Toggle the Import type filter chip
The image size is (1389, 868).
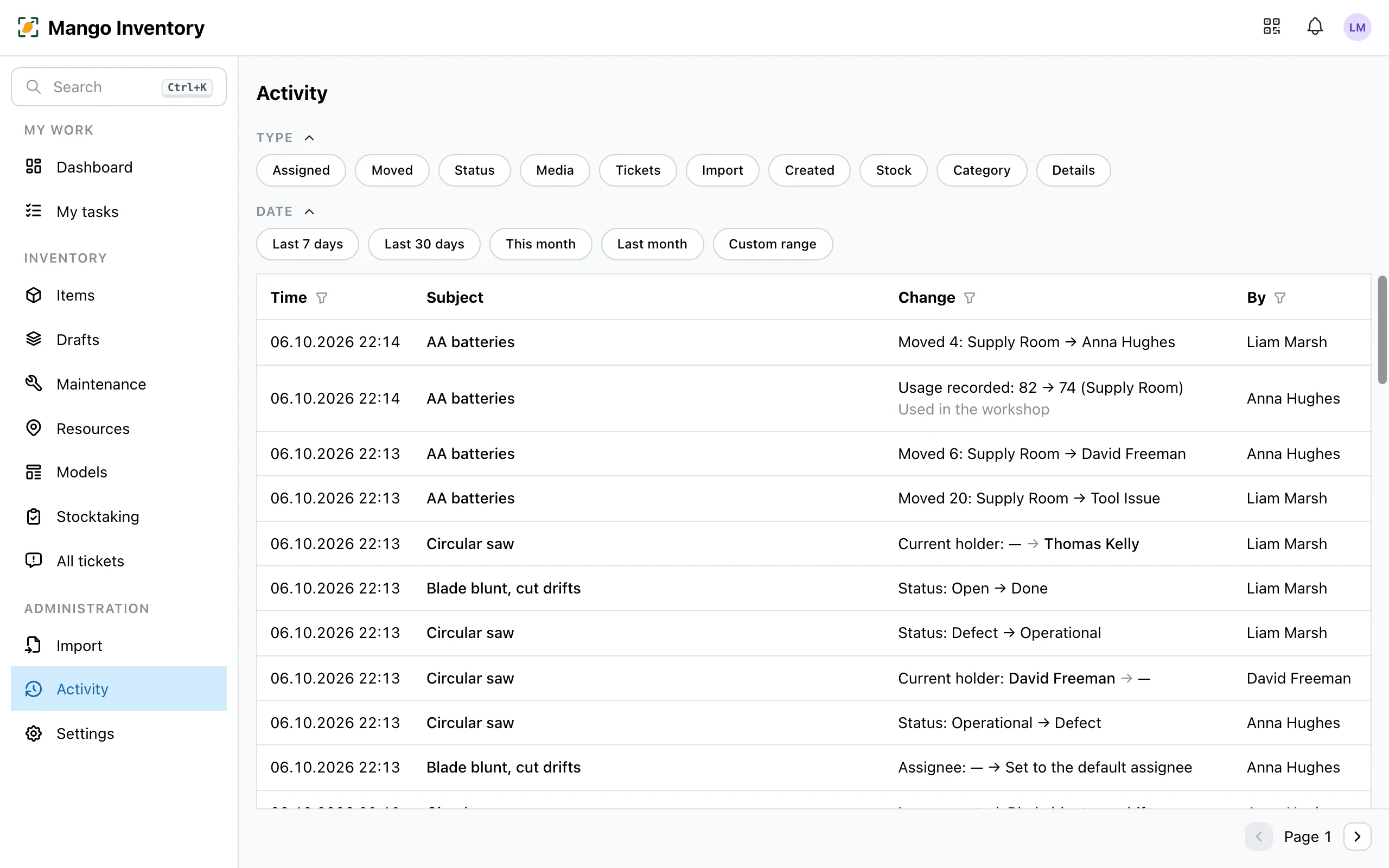[722, 170]
